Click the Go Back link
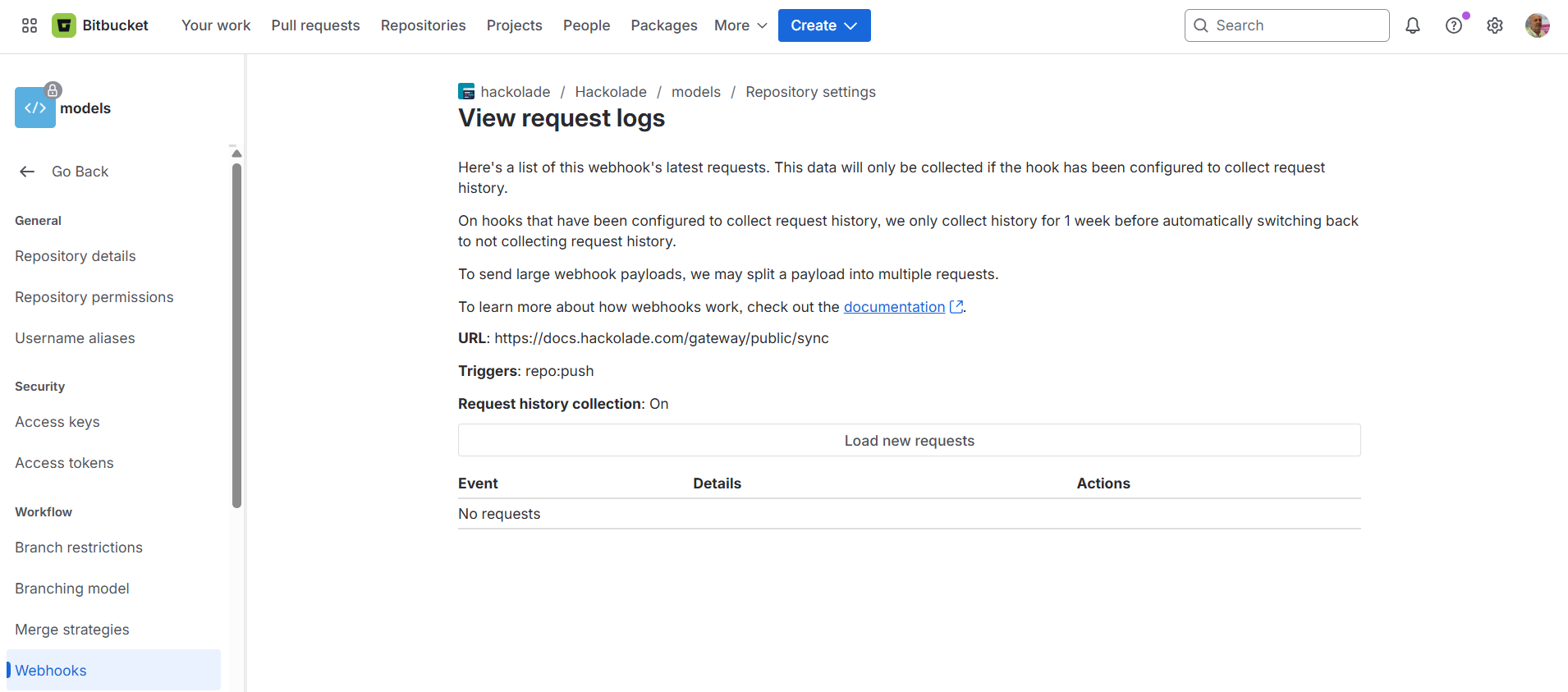The width and height of the screenshot is (1568, 692). coord(80,172)
